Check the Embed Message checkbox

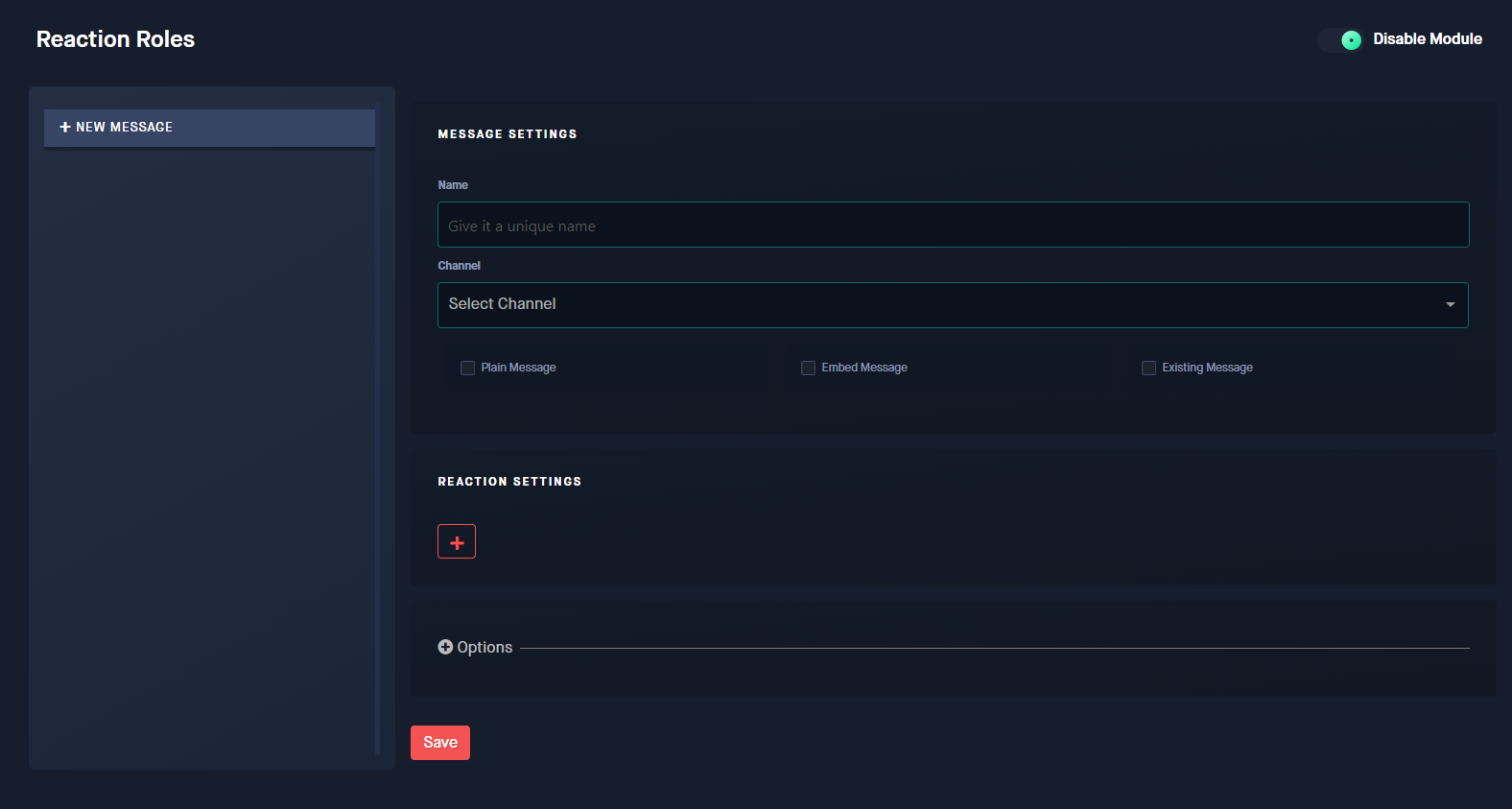tap(808, 368)
